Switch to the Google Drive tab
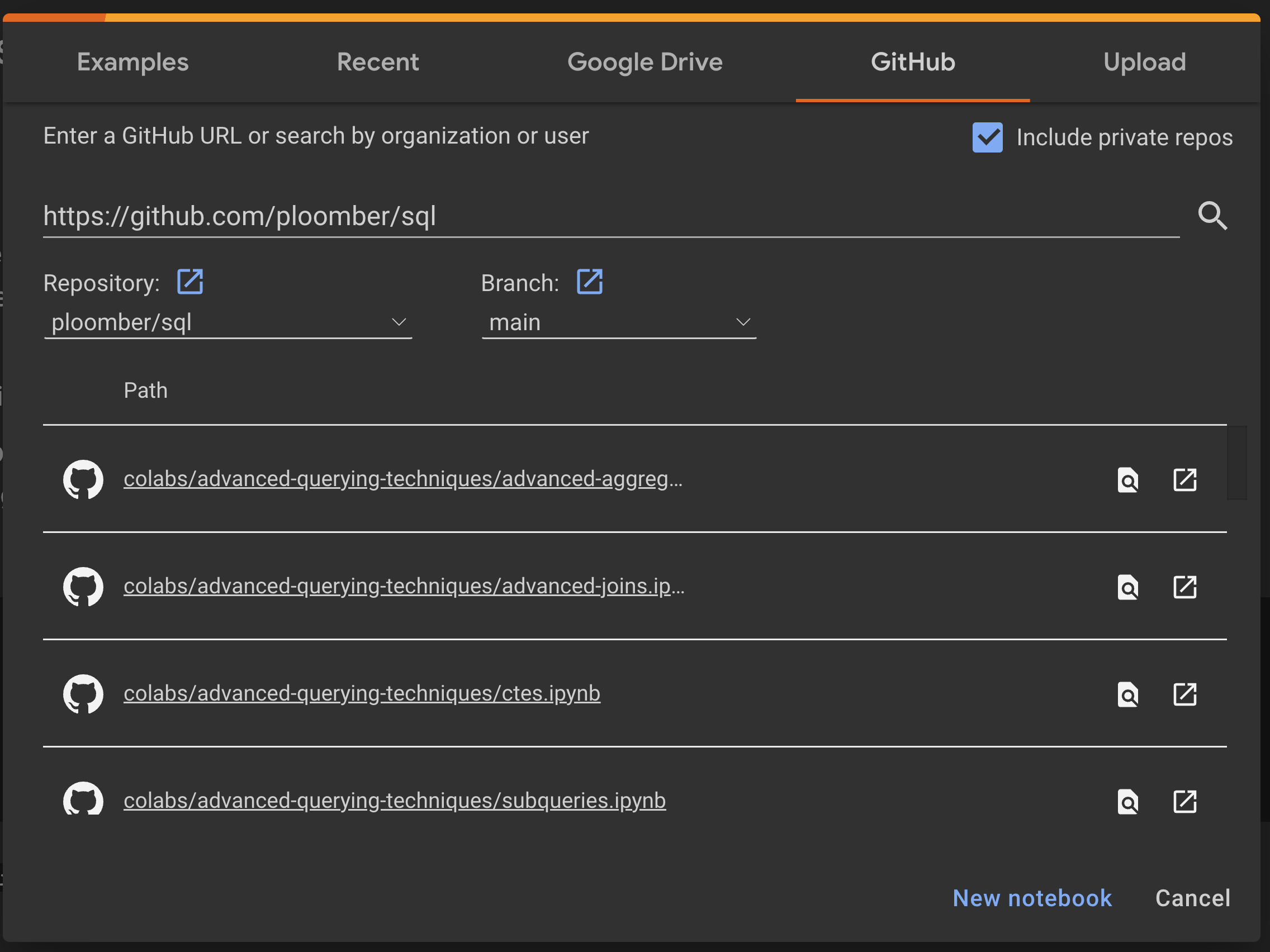The height and width of the screenshot is (952, 1270). coord(644,62)
